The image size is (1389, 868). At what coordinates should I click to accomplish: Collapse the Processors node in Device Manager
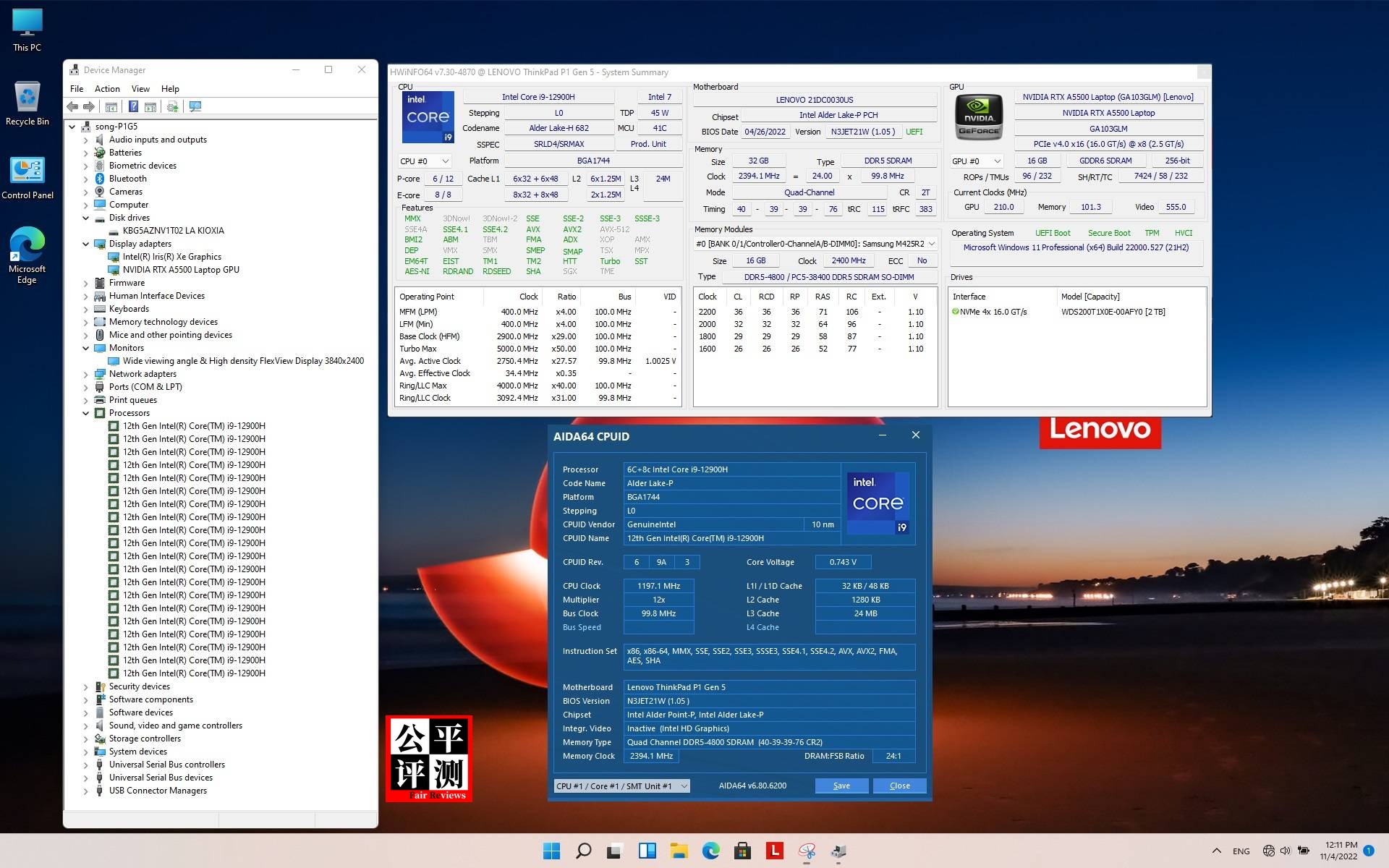86,413
